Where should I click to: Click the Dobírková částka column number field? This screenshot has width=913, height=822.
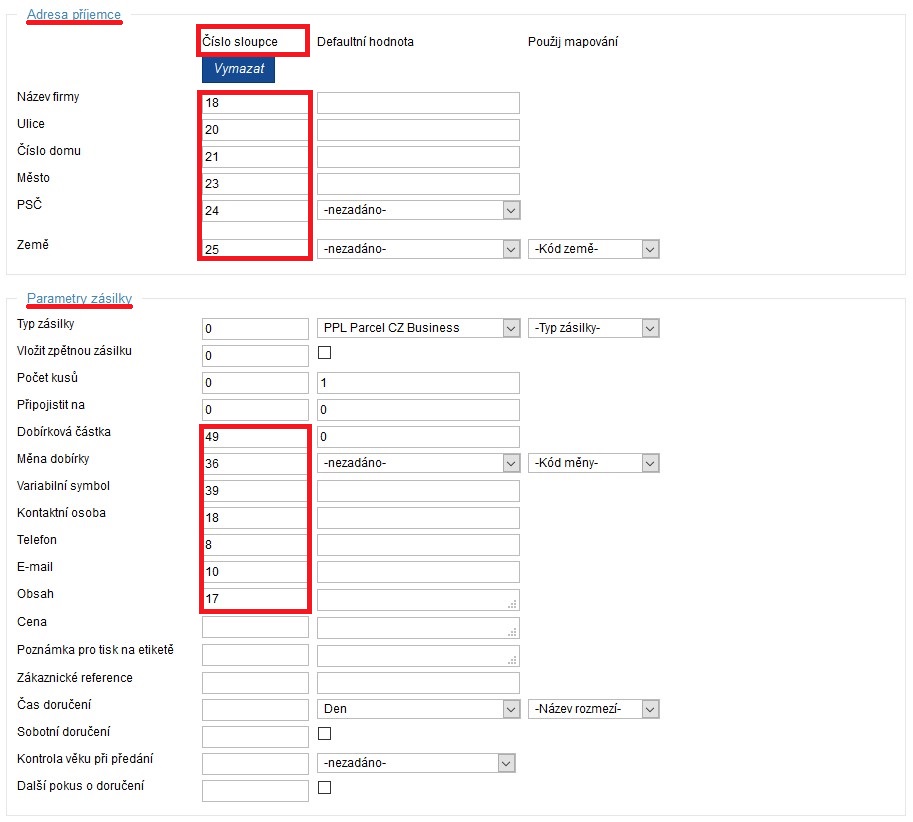click(x=255, y=437)
